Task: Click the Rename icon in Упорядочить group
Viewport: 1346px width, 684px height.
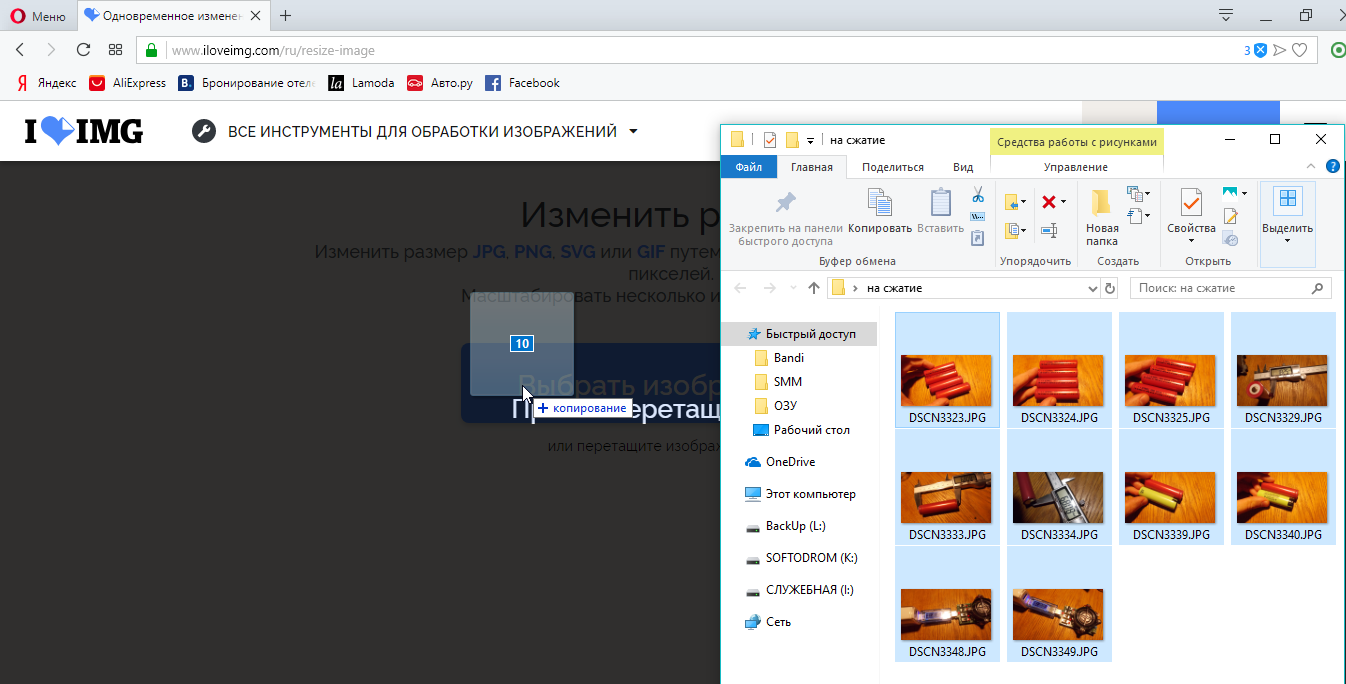Action: [1049, 231]
